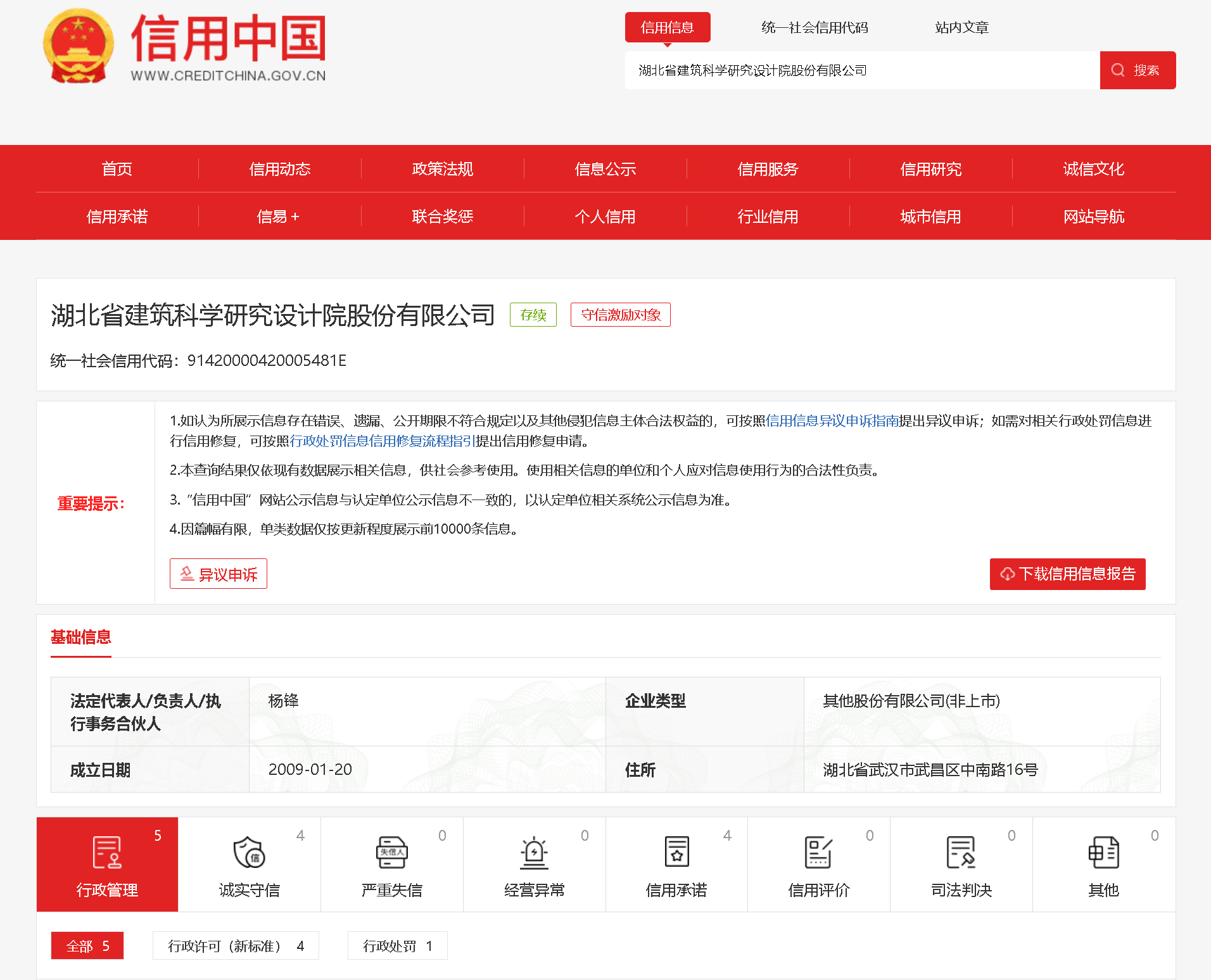Click establishment date 2009-01-20
The image size is (1211, 980).
(x=310, y=769)
